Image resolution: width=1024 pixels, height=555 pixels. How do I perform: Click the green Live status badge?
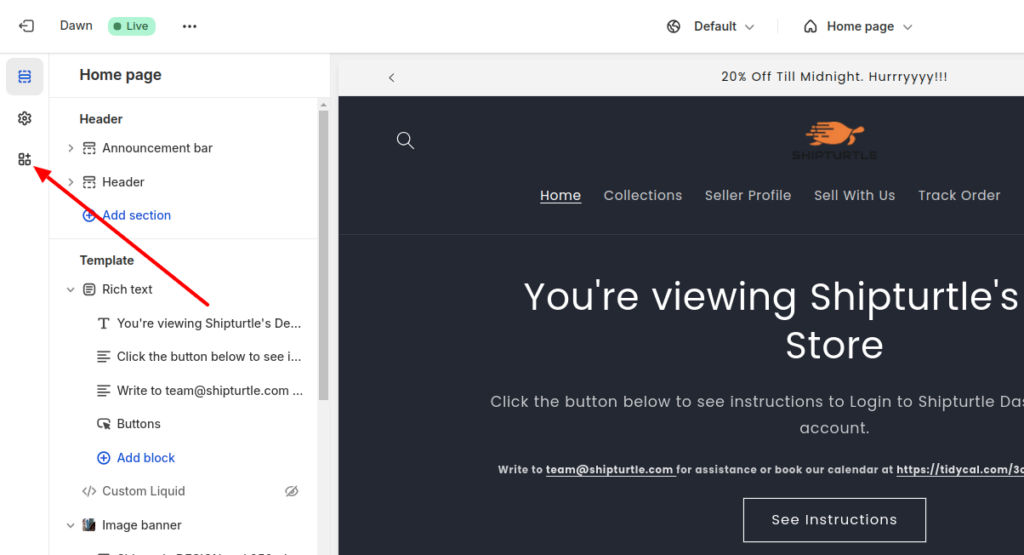pyautogui.click(x=131, y=26)
